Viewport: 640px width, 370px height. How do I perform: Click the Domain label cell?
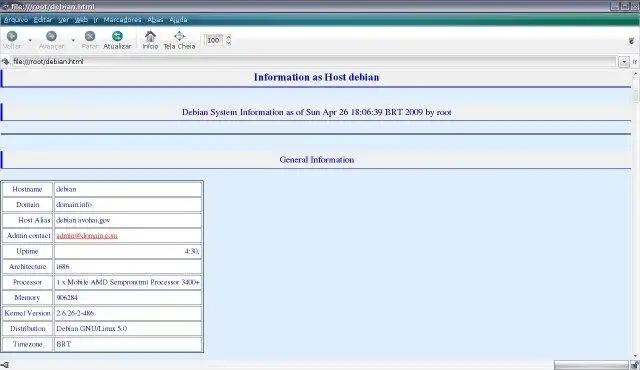27,205
